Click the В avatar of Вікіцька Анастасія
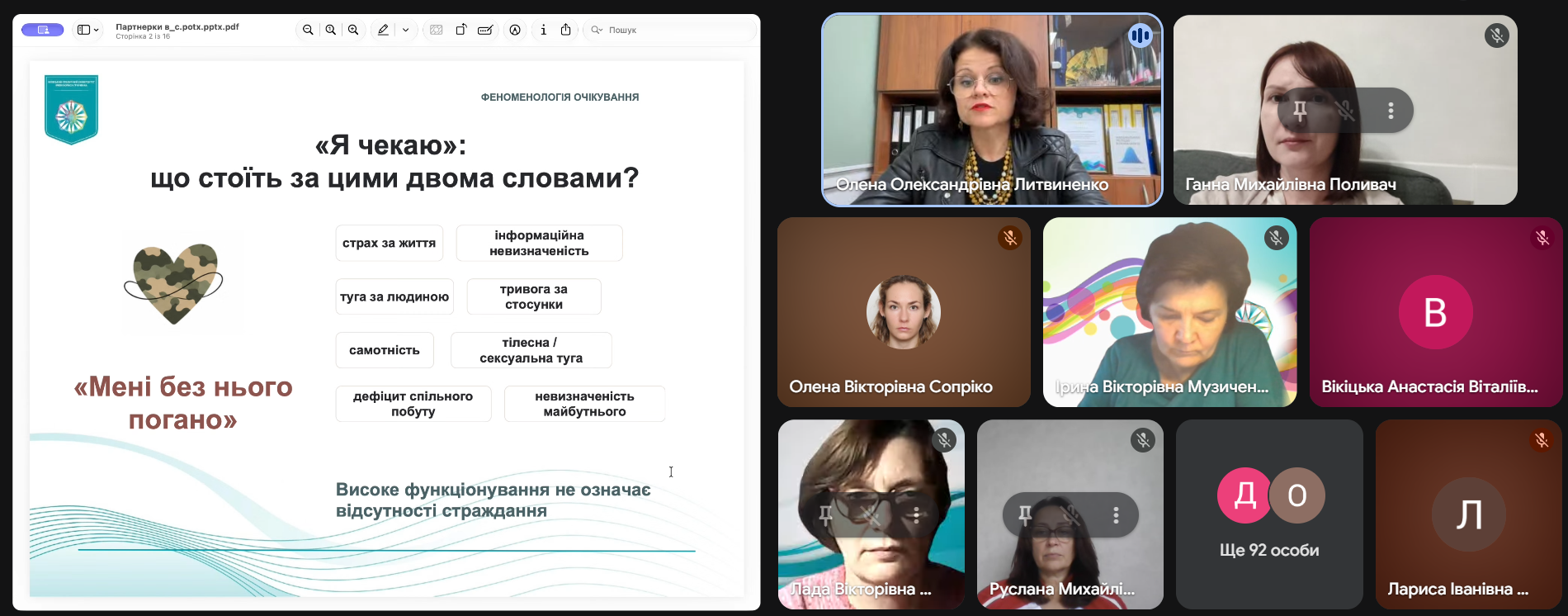 [1436, 312]
